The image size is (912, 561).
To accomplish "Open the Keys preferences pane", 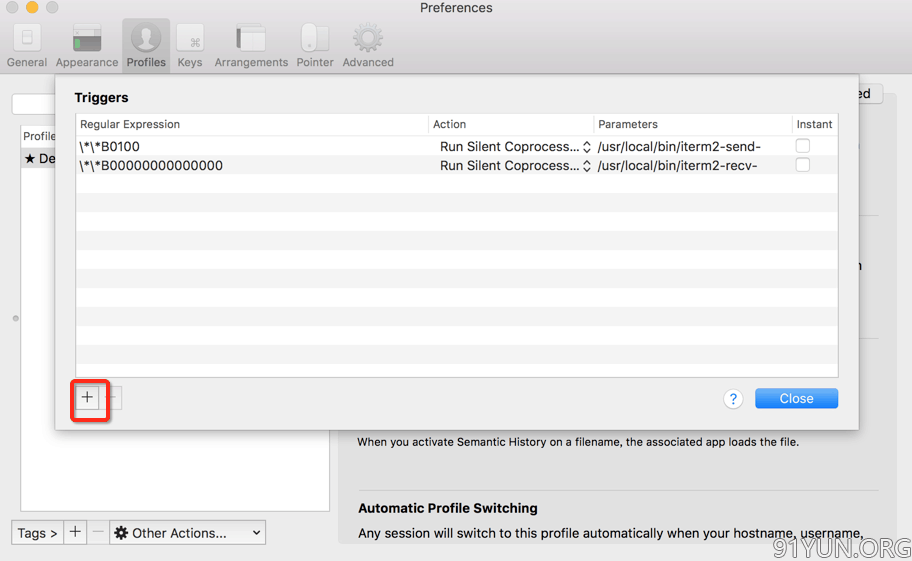I will pyautogui.click(x=190, y=46).
